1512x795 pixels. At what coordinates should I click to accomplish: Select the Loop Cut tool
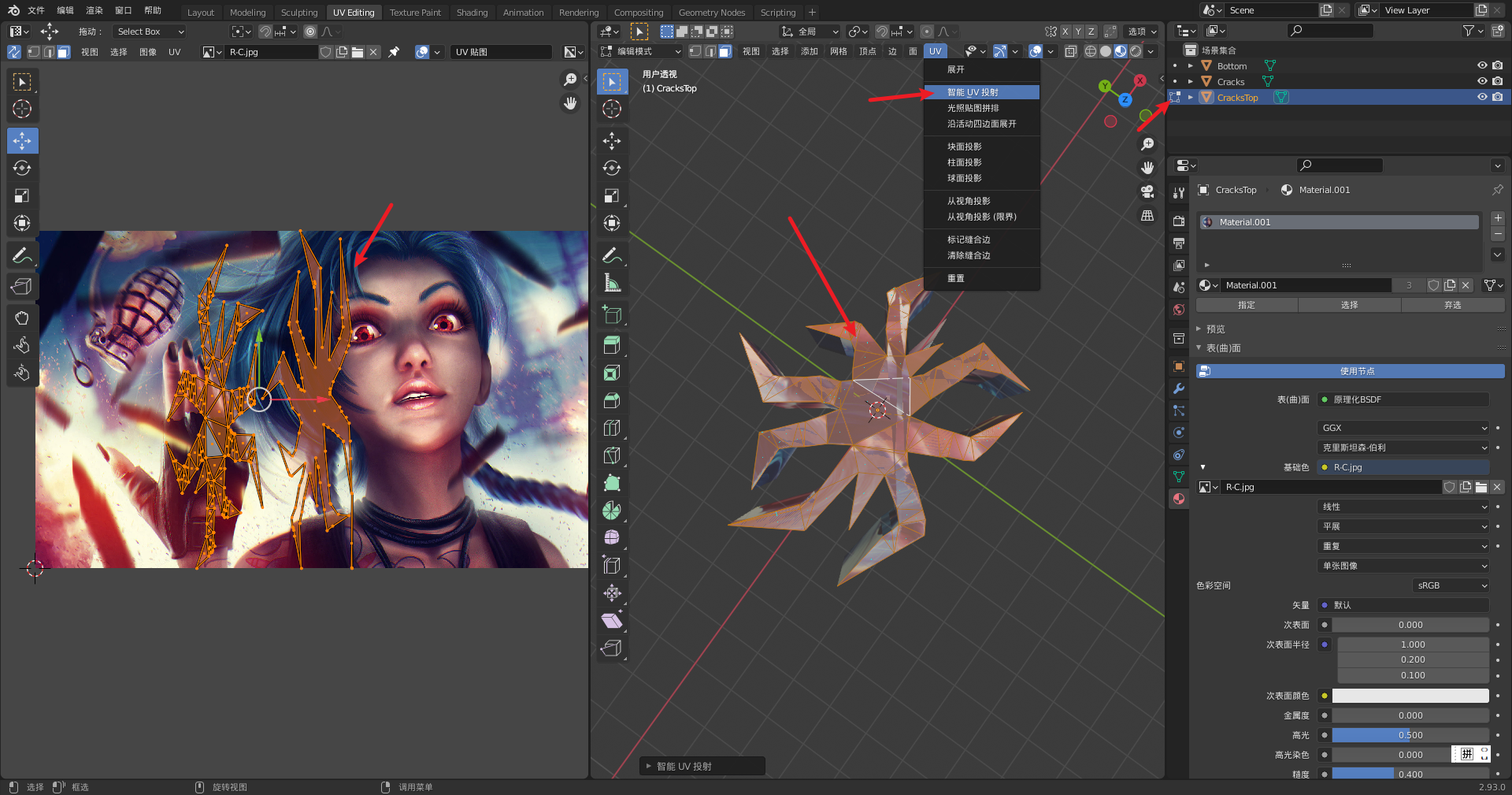click(x=612, y=428)
